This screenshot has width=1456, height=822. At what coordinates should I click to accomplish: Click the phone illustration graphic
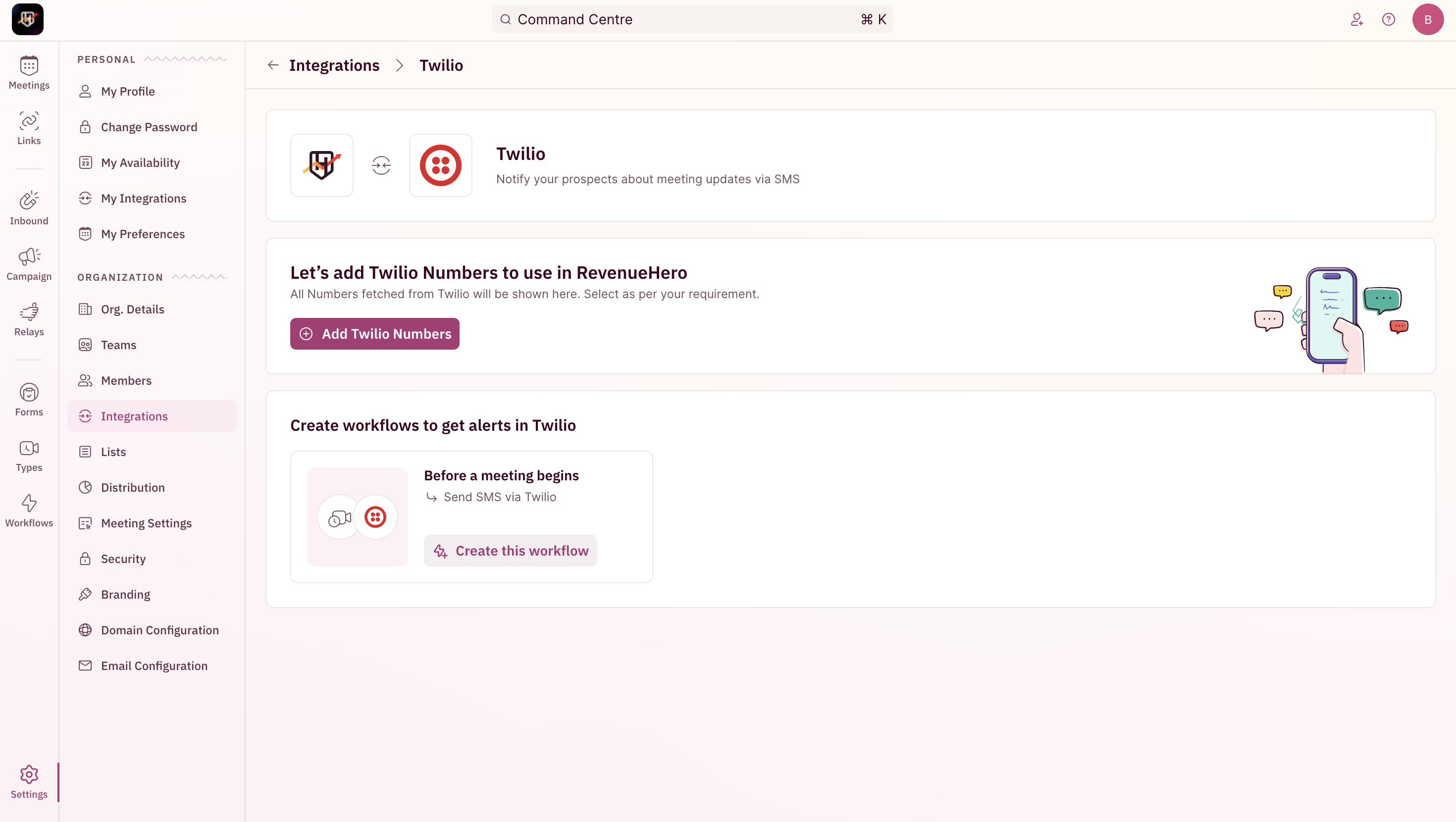[1331, 319]
